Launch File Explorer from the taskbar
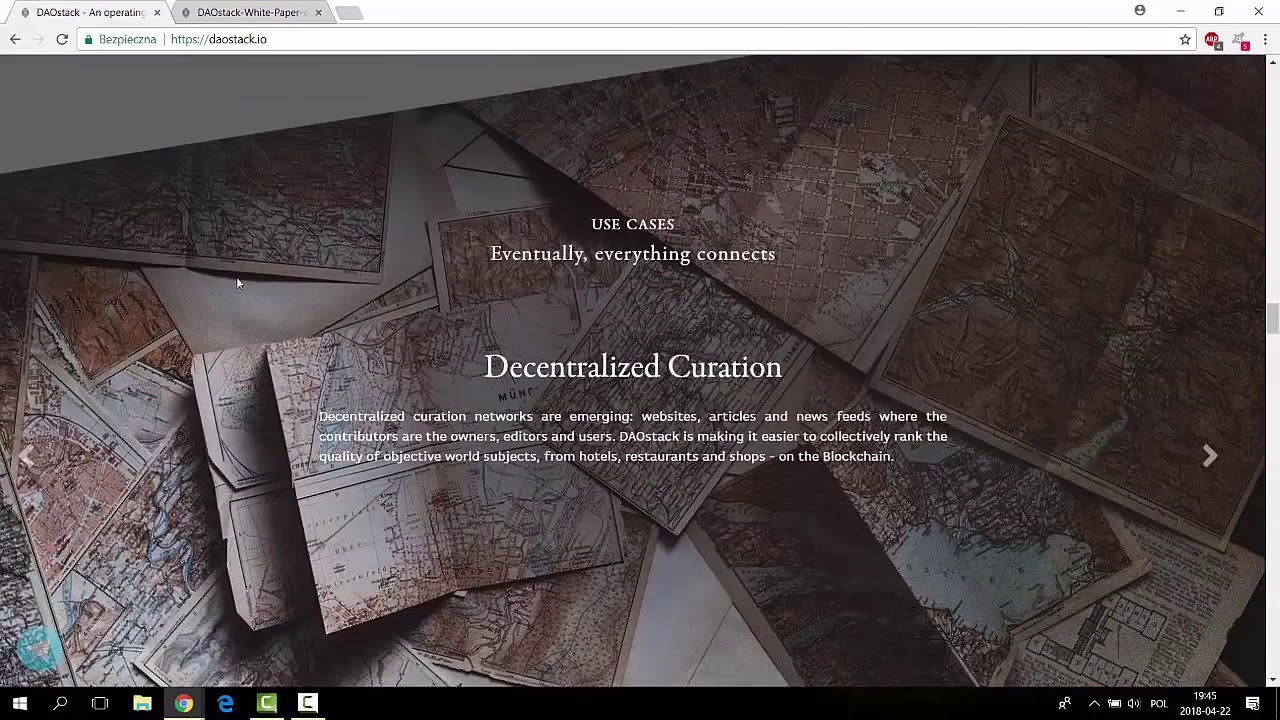 [142, 703]
